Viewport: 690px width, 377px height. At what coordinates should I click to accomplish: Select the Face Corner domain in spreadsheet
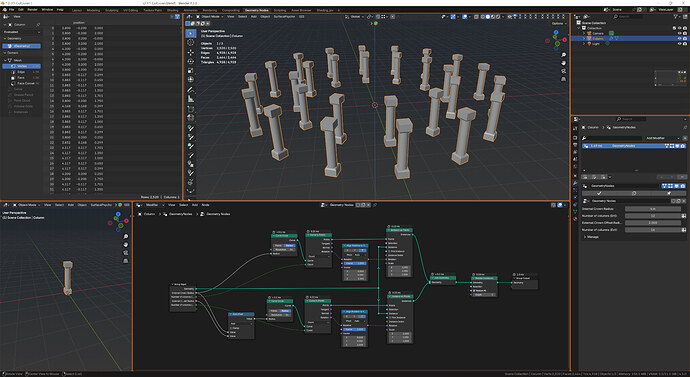(x=25, y=83)
